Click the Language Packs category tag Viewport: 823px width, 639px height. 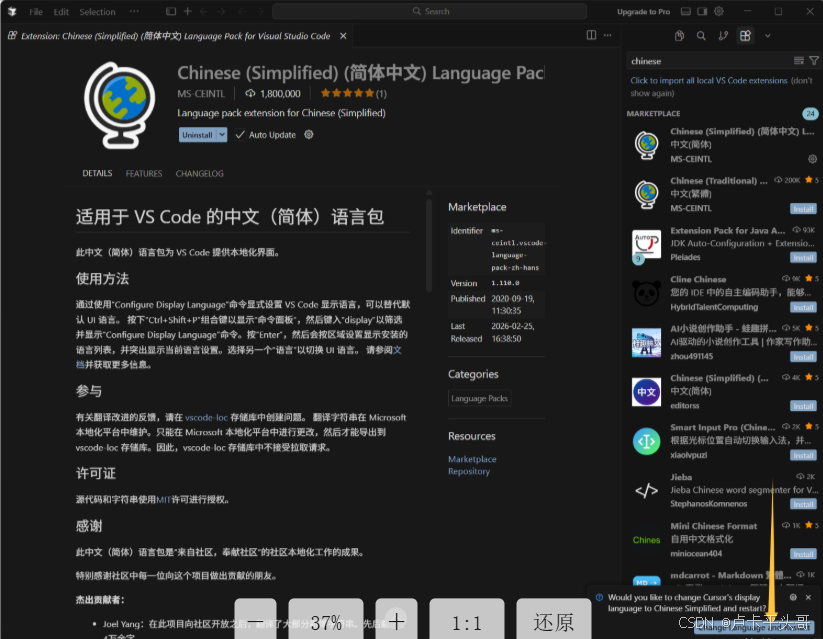point(479,398)
